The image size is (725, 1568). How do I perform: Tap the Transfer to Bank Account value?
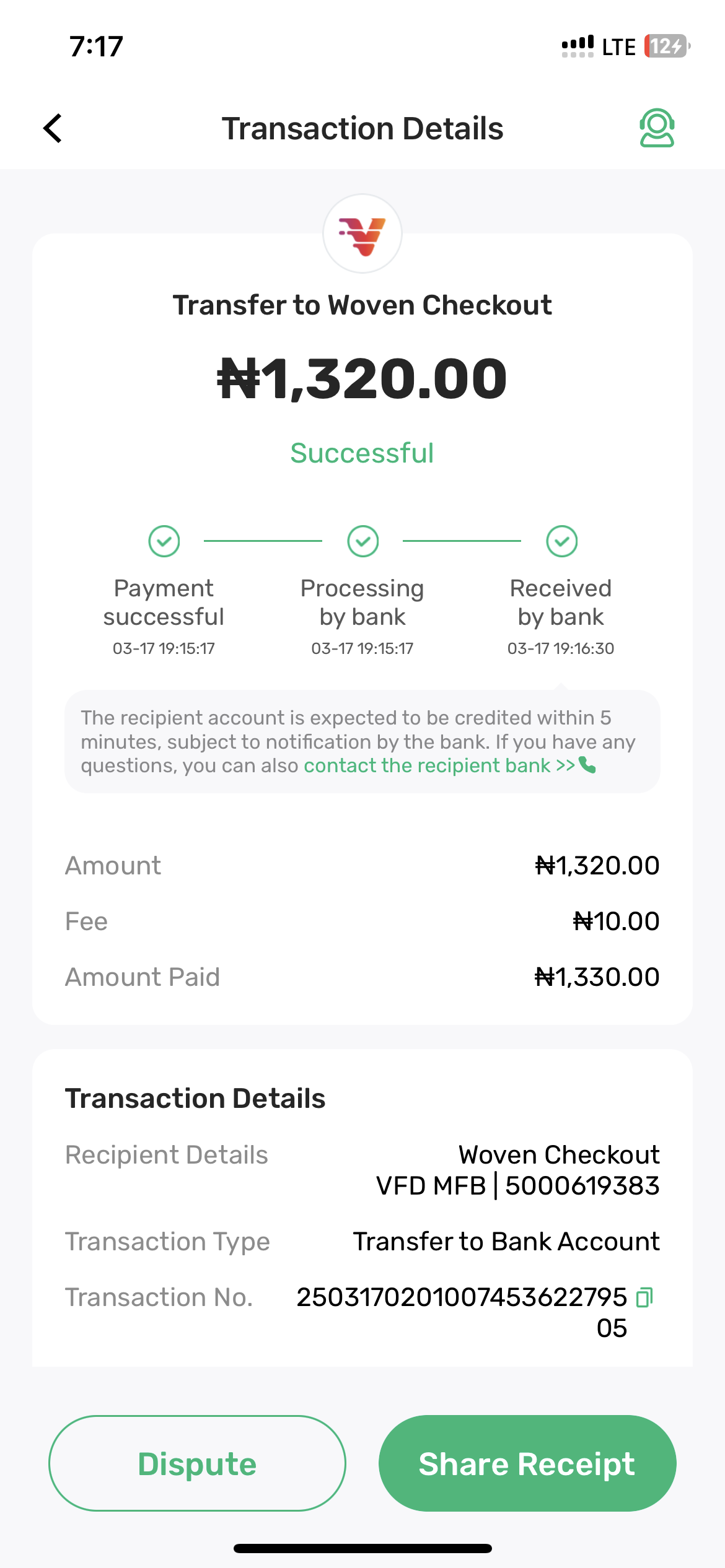506,1242
